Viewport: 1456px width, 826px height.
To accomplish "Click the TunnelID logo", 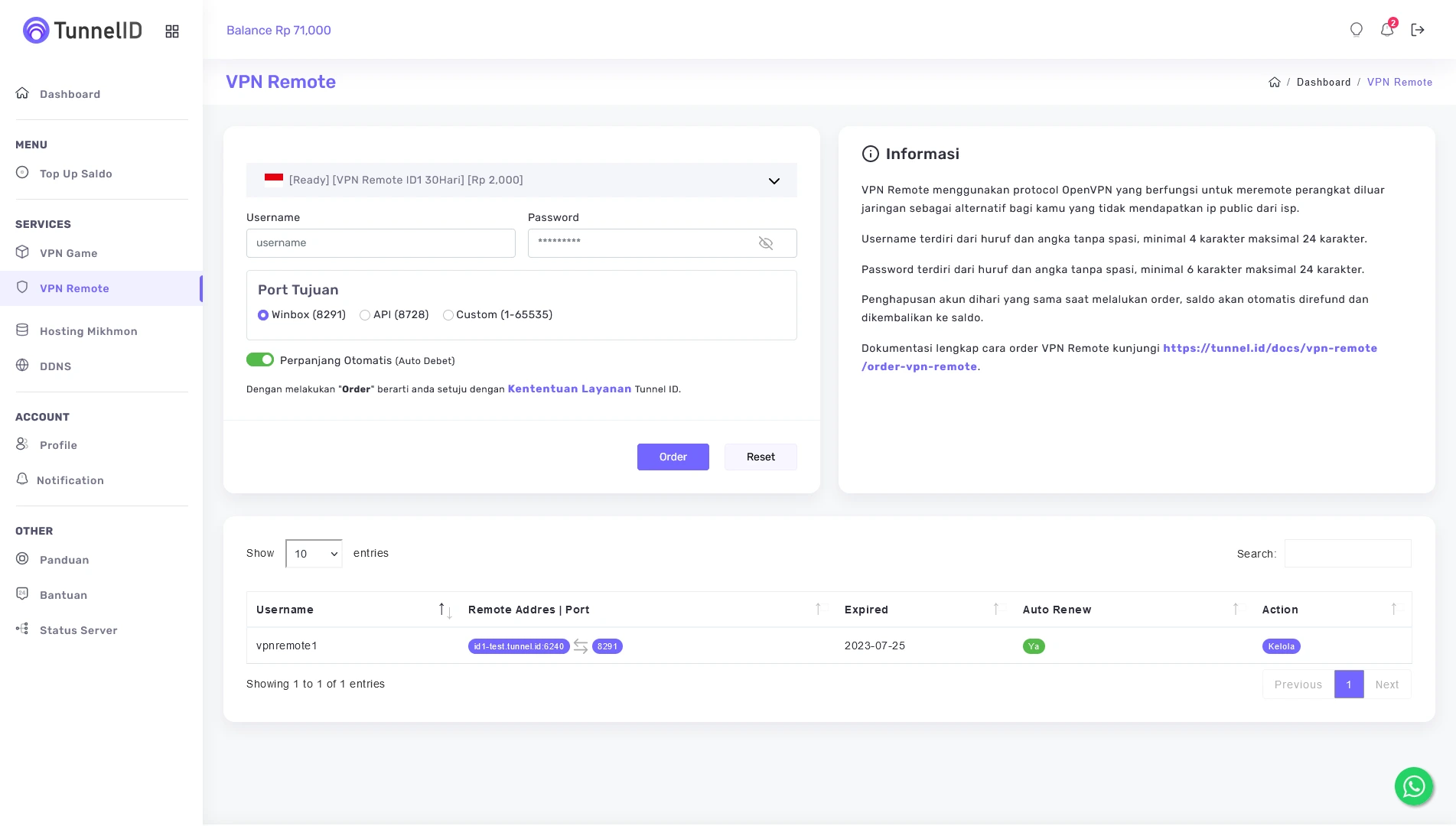I will tap(83, 31).
